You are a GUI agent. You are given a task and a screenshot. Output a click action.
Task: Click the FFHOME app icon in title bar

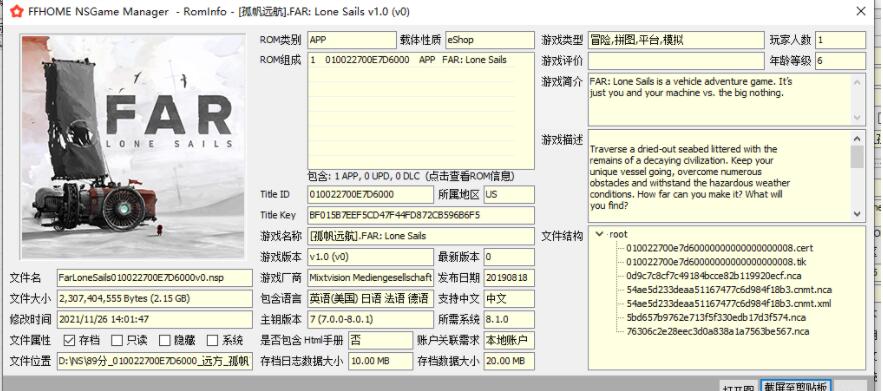[16, 11]
